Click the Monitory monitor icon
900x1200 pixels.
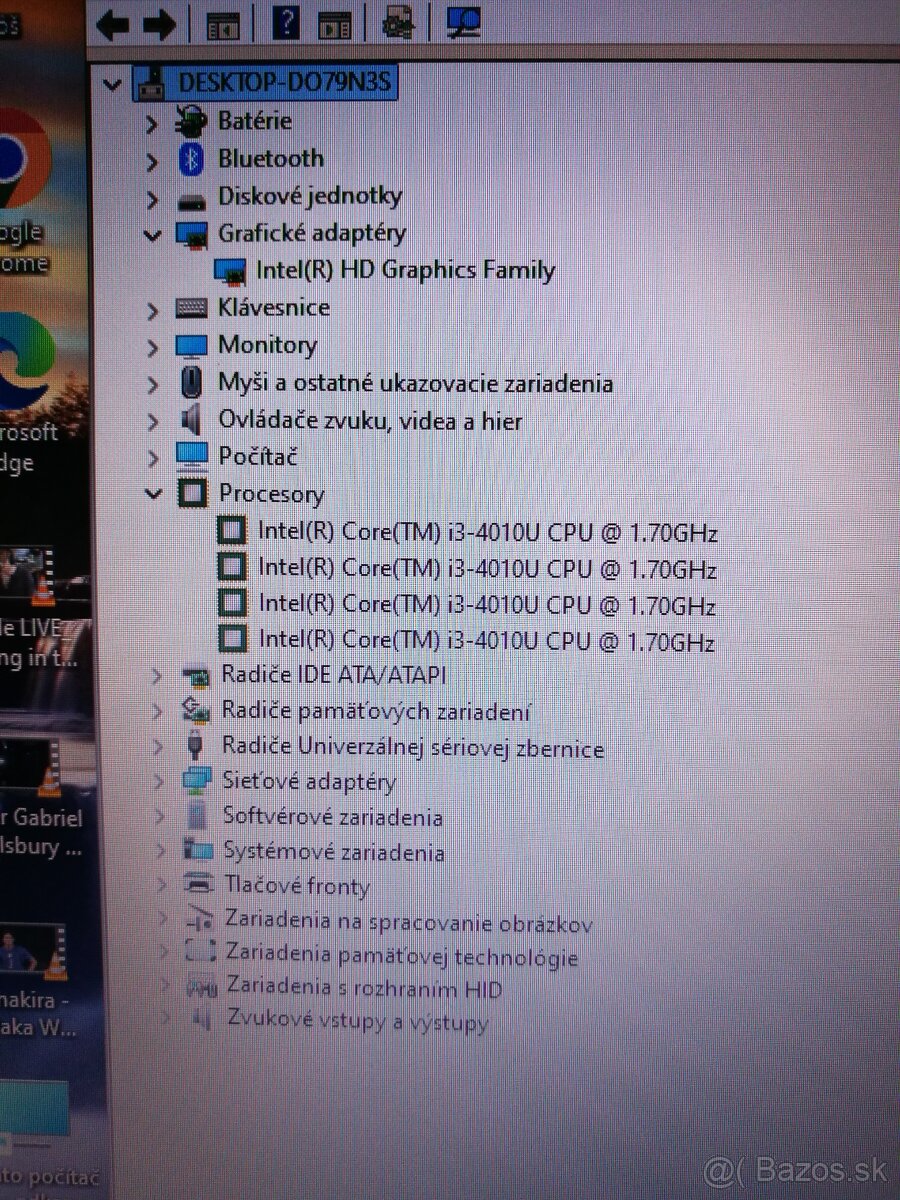191,346
